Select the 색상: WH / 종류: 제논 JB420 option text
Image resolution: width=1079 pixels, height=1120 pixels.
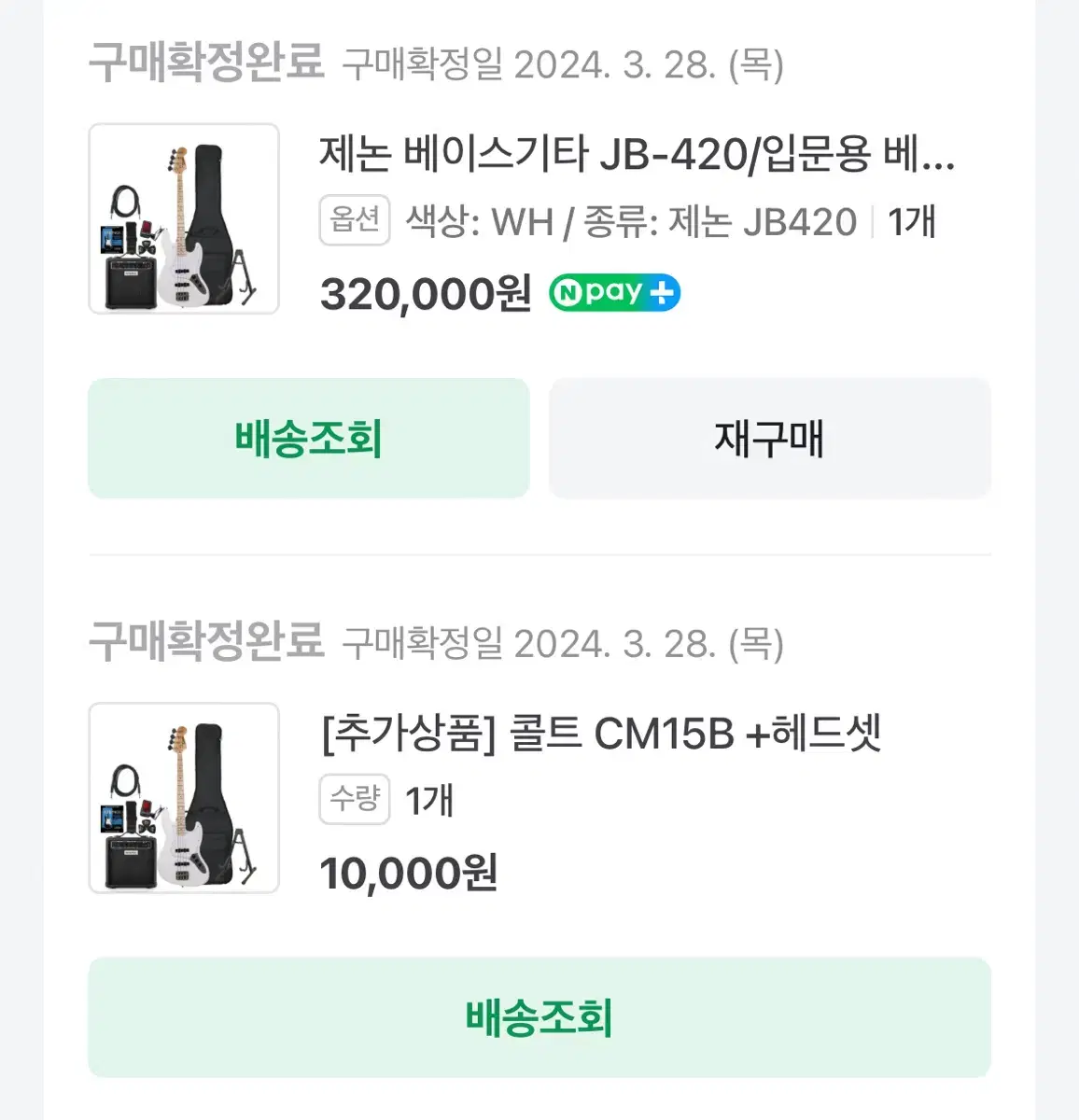pyautogui.click(x=631, y=222)
